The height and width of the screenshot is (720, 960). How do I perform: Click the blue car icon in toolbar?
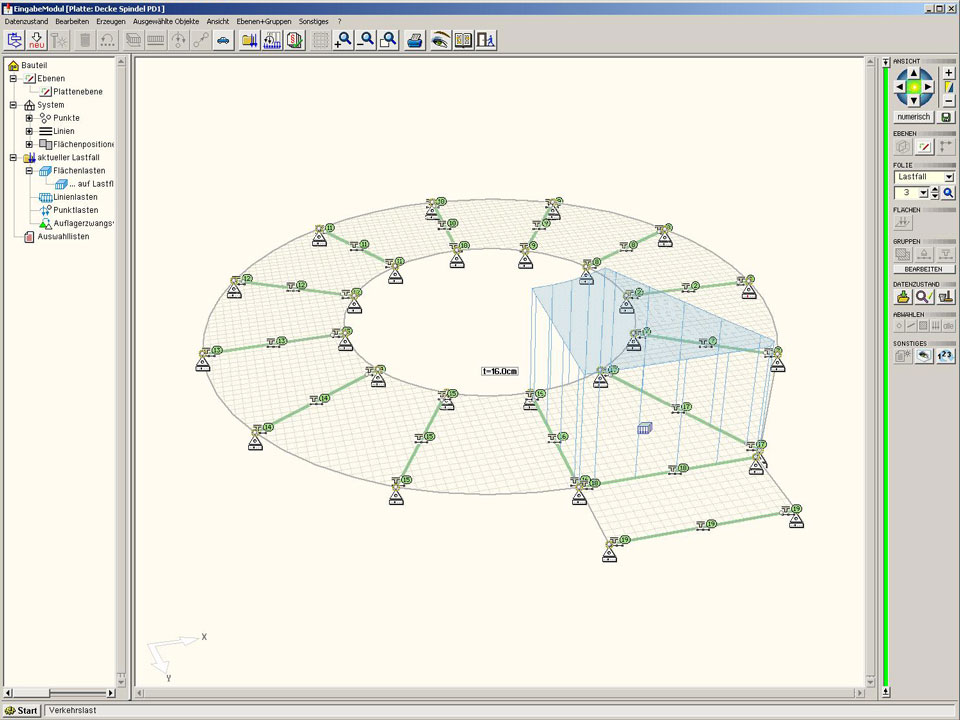click(x=223, y=40)
